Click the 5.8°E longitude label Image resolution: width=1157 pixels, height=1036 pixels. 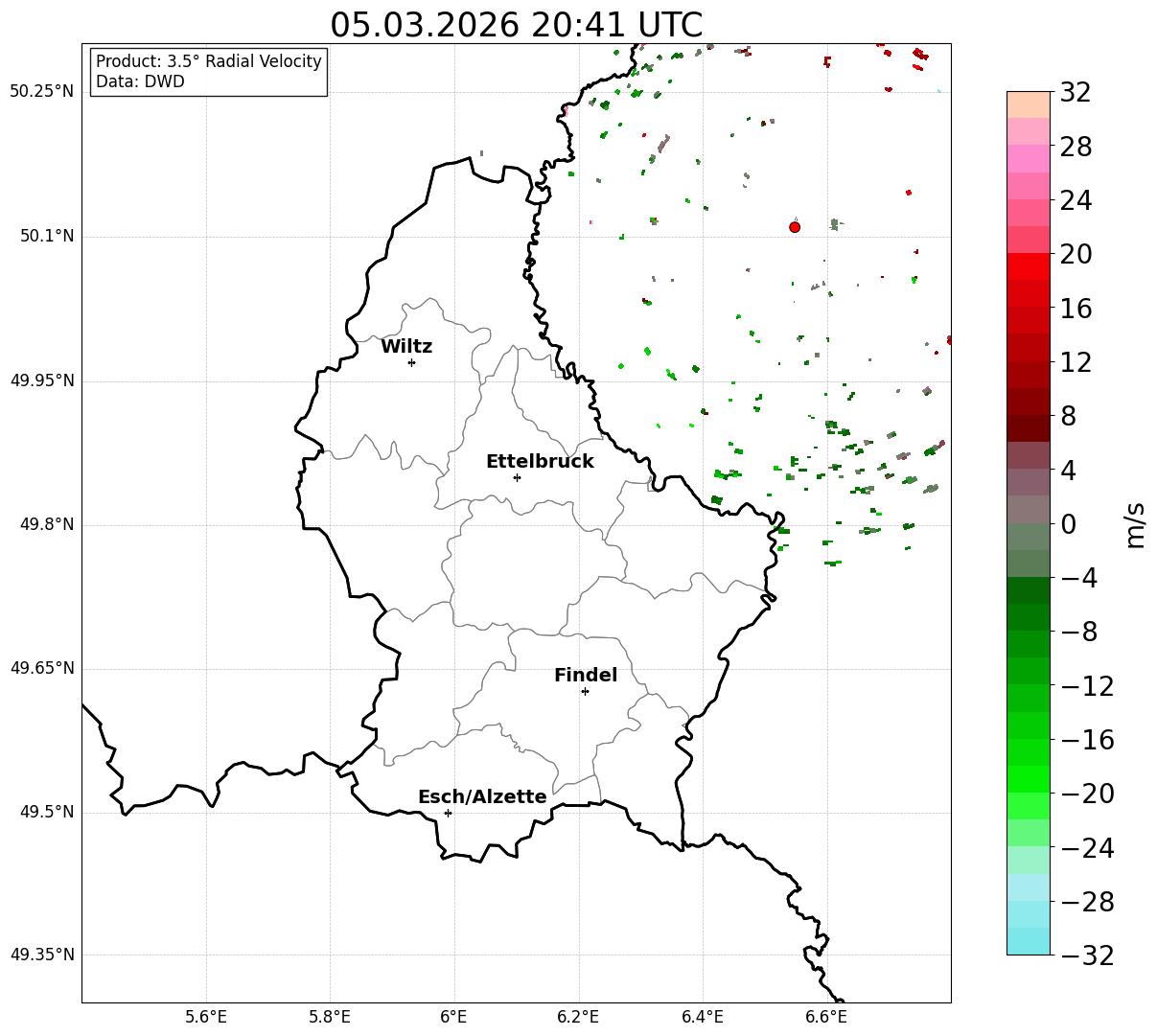[x=330, y=1017]
